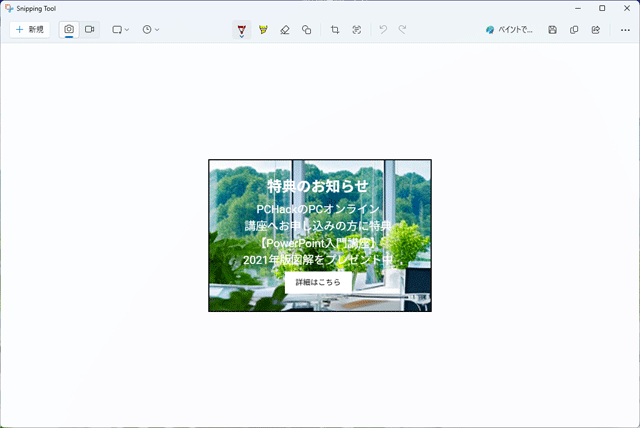Image resolution: width=640 pixels, height=428 pixels.
Task: Switch to video recording mode
Action: pyautogui.click(x=89, y=30)
